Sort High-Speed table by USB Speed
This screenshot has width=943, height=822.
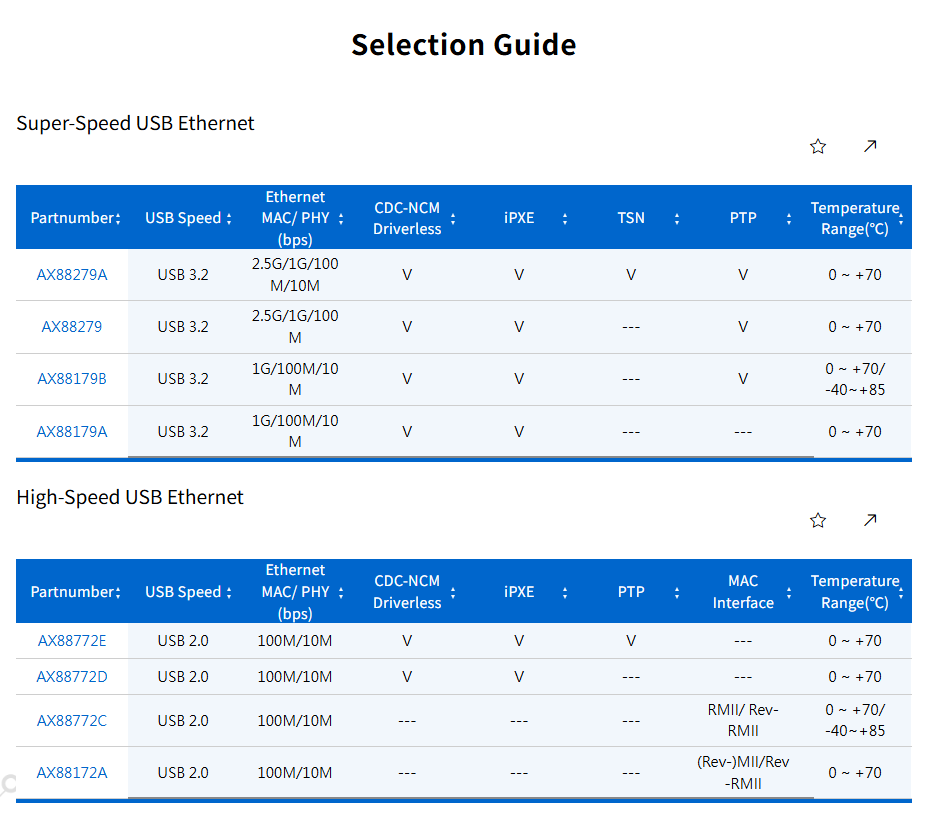(229, 592)
